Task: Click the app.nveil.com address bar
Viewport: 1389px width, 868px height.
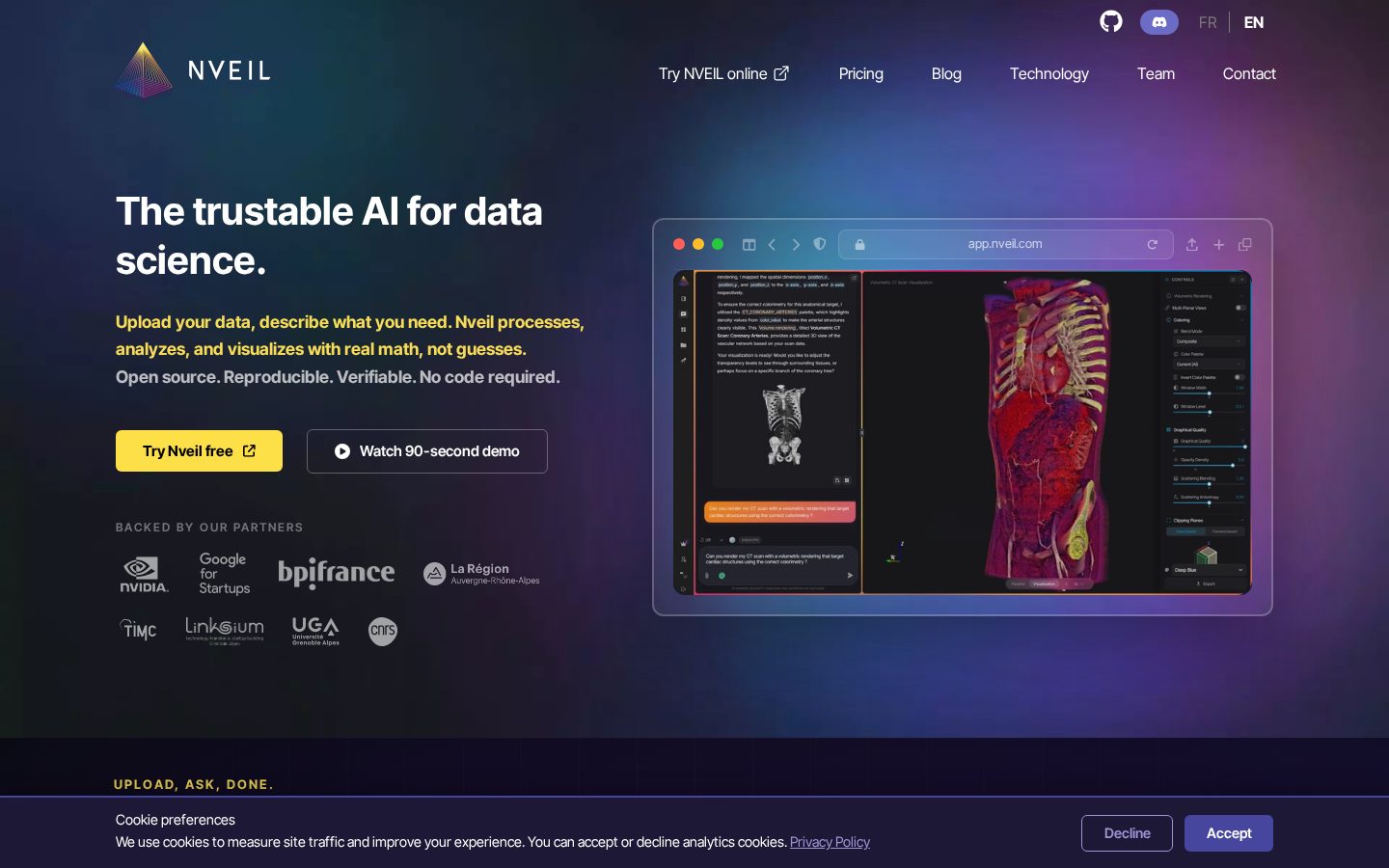Action: click(x=1006, y=244)
